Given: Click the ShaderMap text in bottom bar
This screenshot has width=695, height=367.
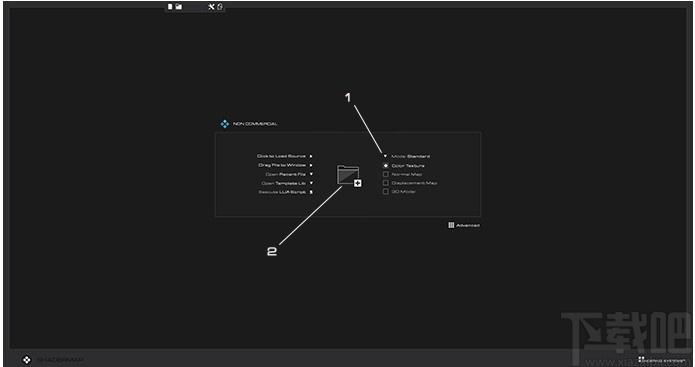Looking at the screenshot, I should point(60,360).
